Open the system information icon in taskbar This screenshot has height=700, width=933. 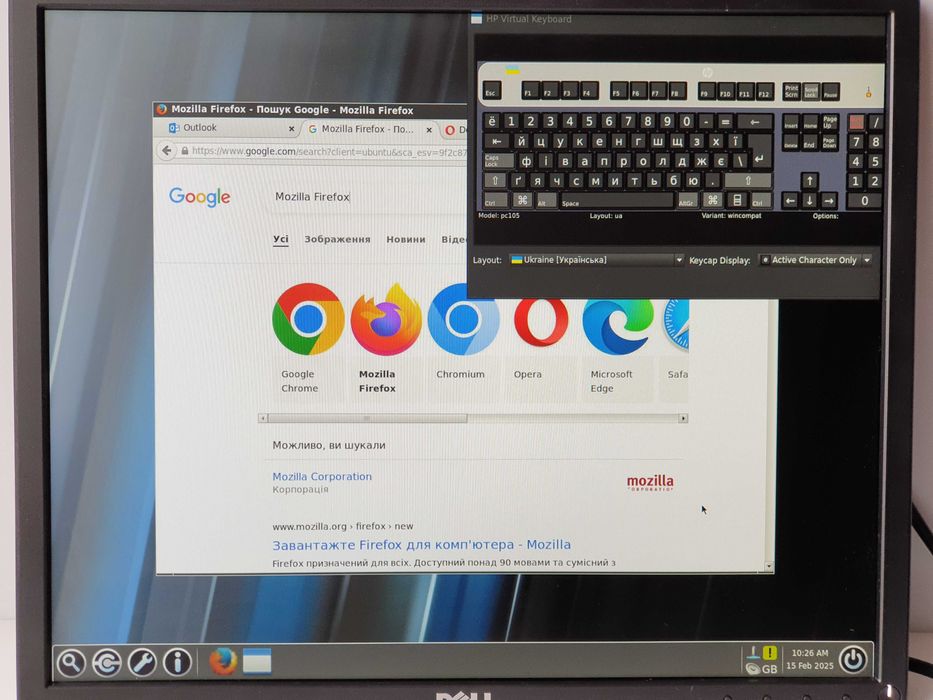pyautogui.click(x=177, y=662)
